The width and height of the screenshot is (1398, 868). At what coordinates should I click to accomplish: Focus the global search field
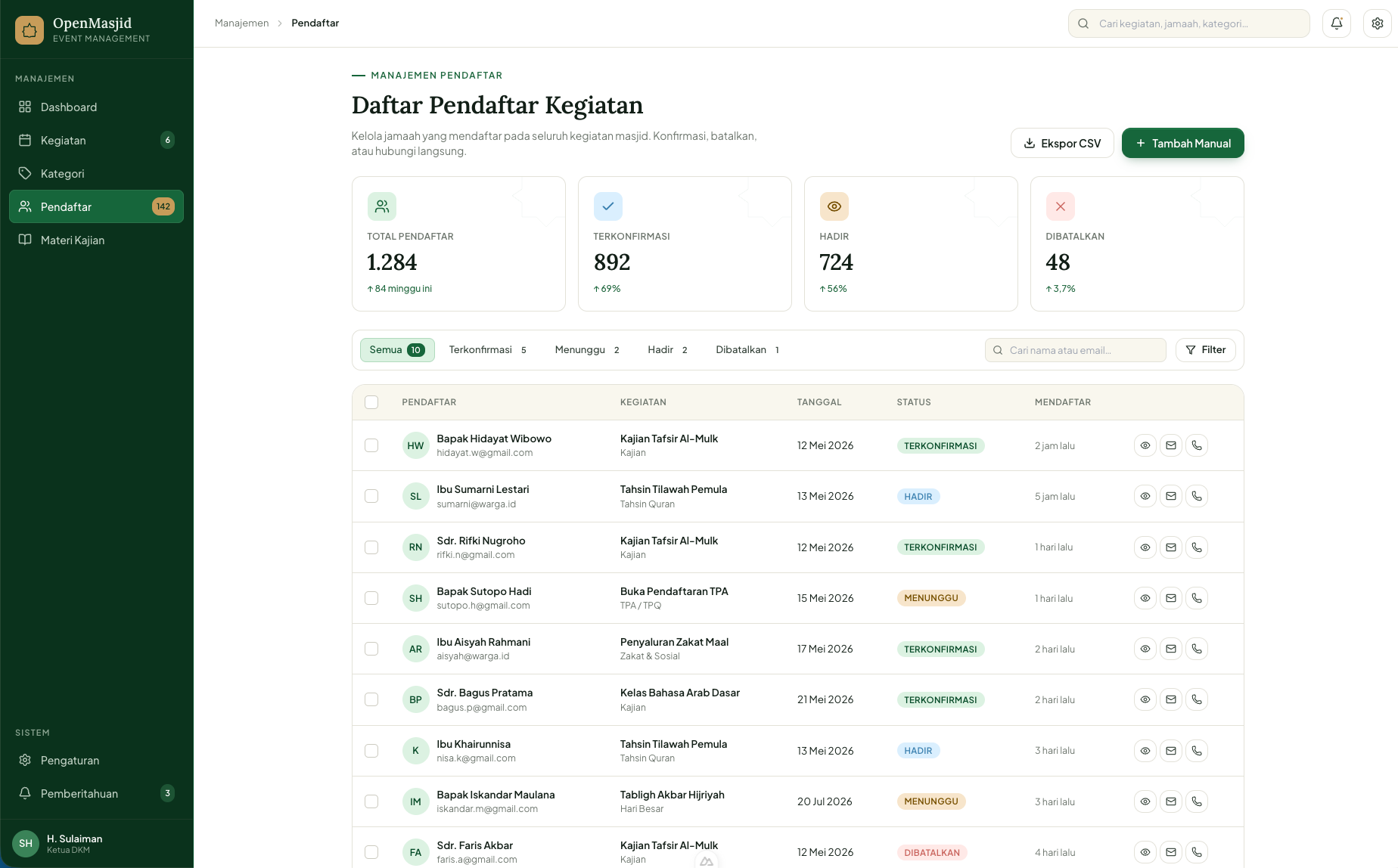click(x=1189, y=23)
